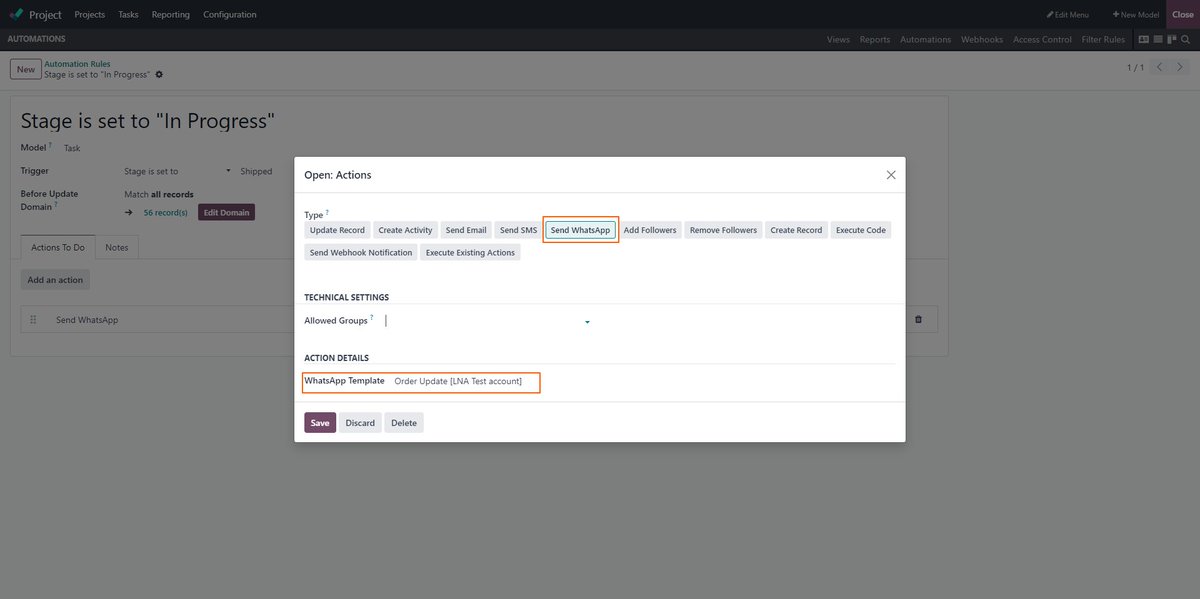Viewport: 1200px width, 599px height.
Task: Open the Configuration menu
Action: (x=230, y=15)
